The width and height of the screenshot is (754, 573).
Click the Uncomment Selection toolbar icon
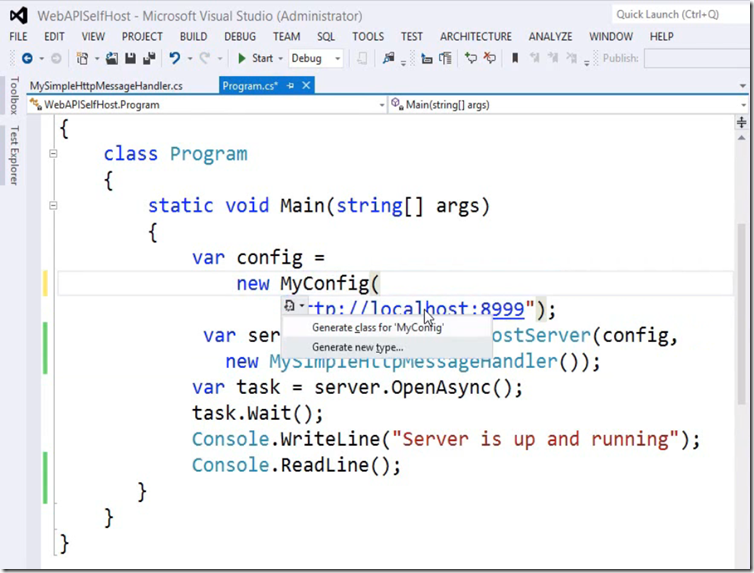point(490,59)
